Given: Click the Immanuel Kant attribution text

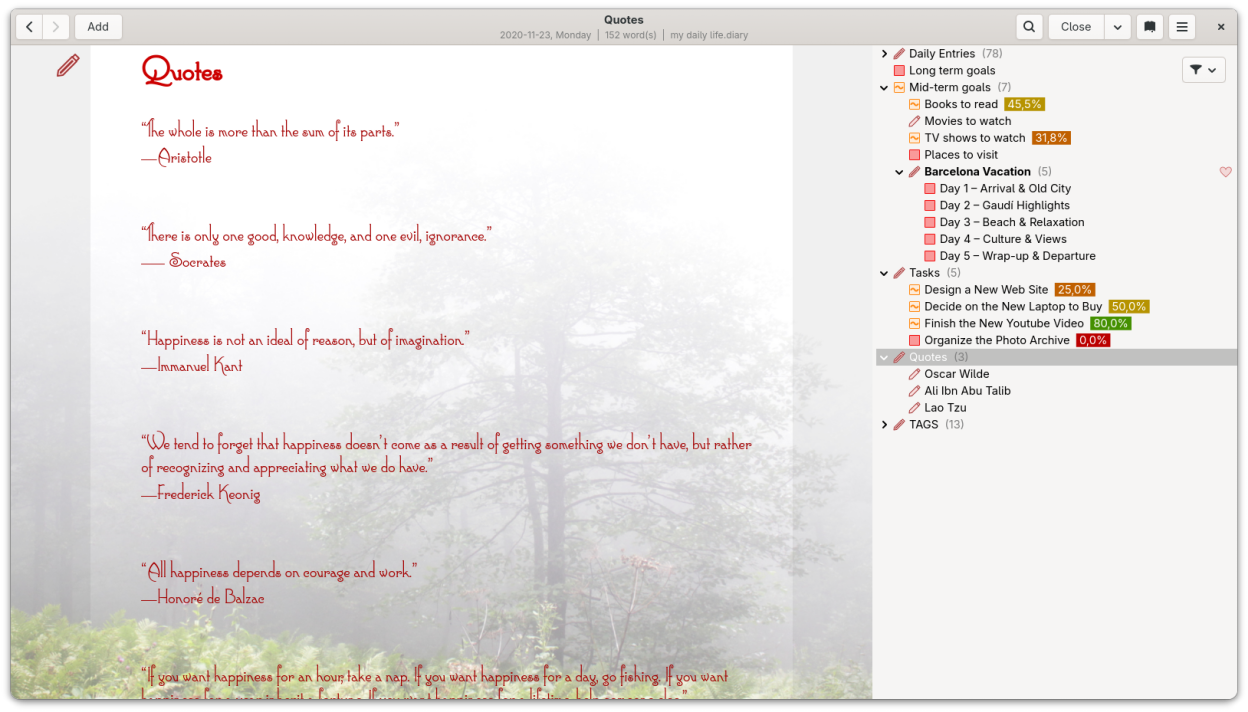Looking at the screenshot, I should pos(192,366).
